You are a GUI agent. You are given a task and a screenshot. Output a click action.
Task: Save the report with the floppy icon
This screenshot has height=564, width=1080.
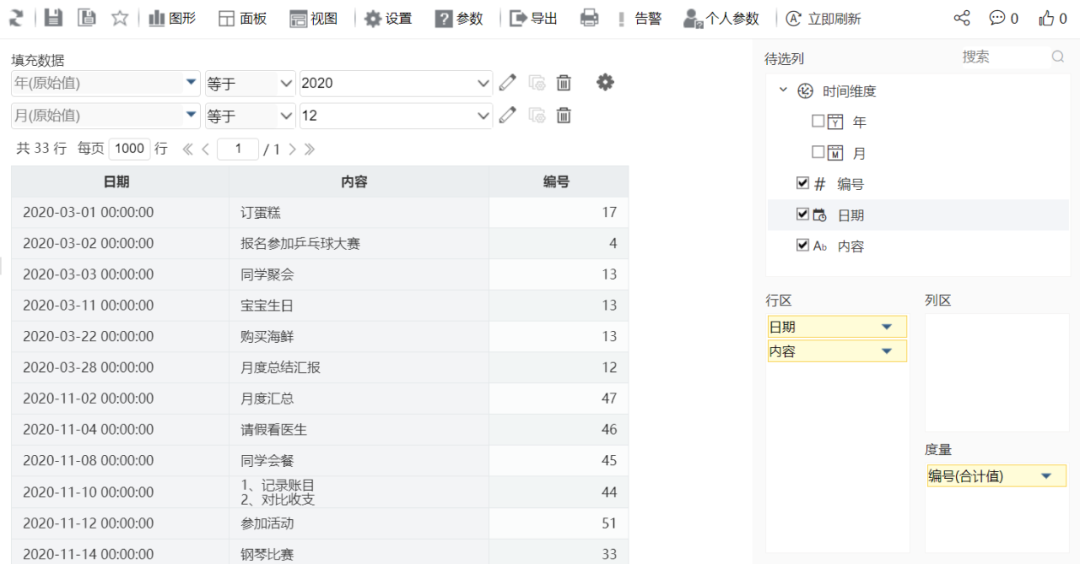(x=53, y=18)
